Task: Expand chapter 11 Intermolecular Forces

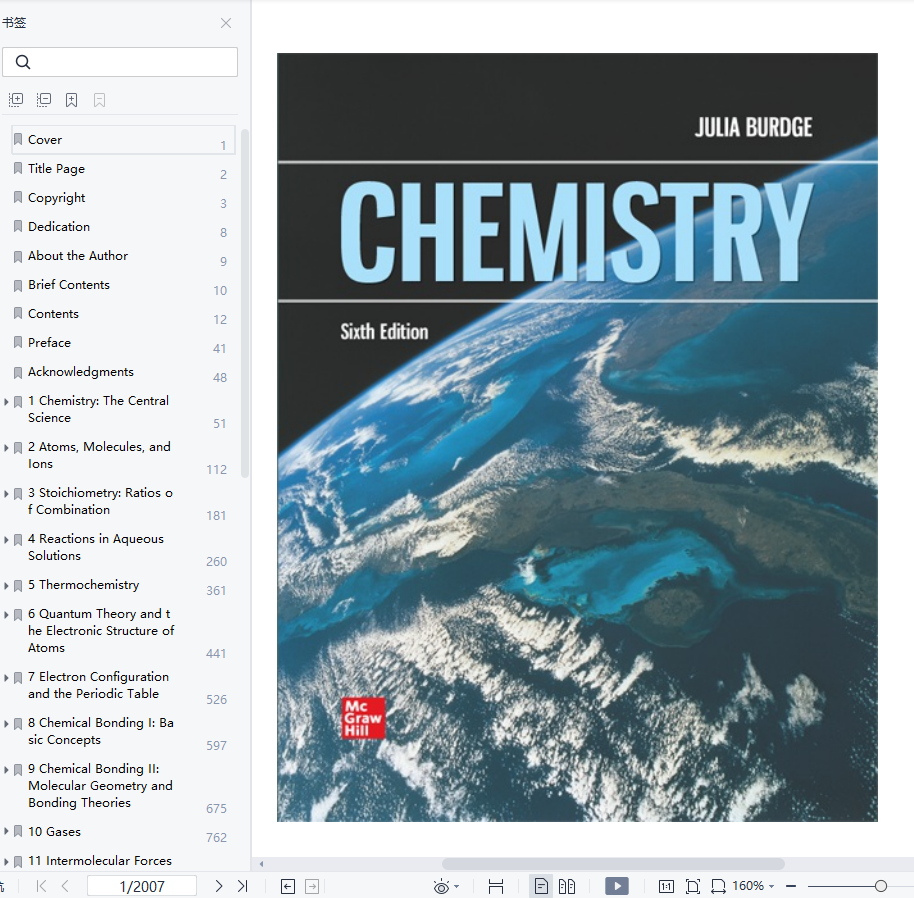Action: [6, 861]
